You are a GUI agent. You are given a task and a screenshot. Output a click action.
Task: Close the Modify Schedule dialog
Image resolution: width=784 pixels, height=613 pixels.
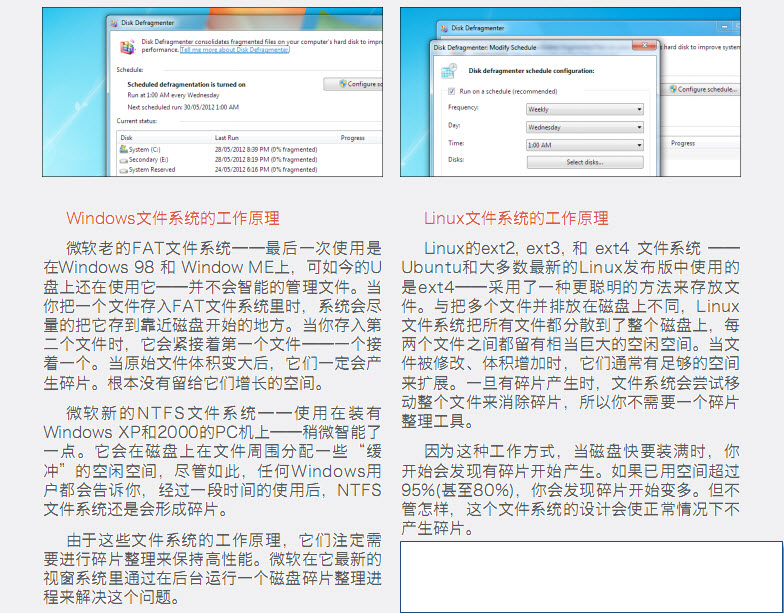(644, 46)
